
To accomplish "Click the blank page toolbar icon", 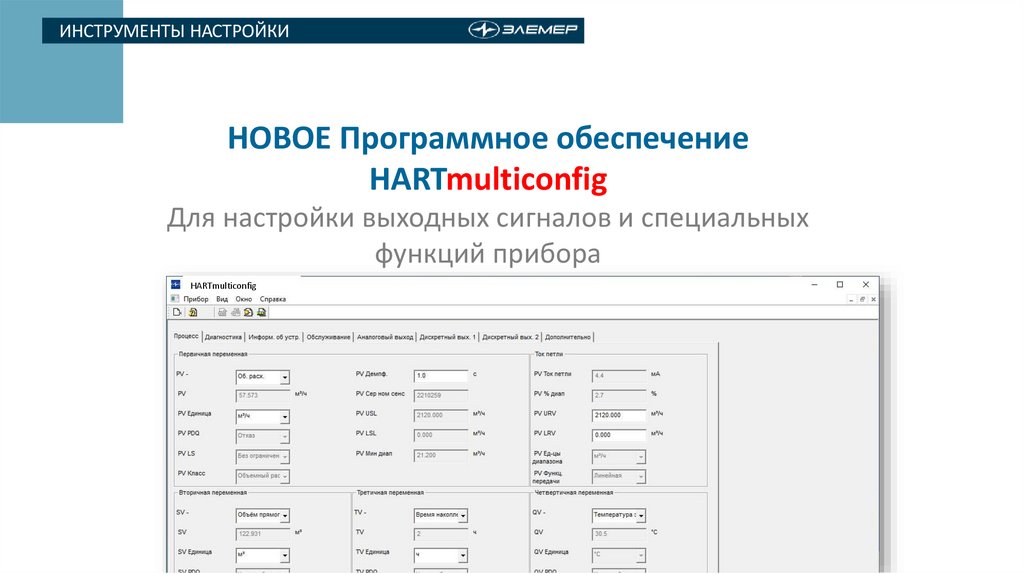I will point(177,312).
